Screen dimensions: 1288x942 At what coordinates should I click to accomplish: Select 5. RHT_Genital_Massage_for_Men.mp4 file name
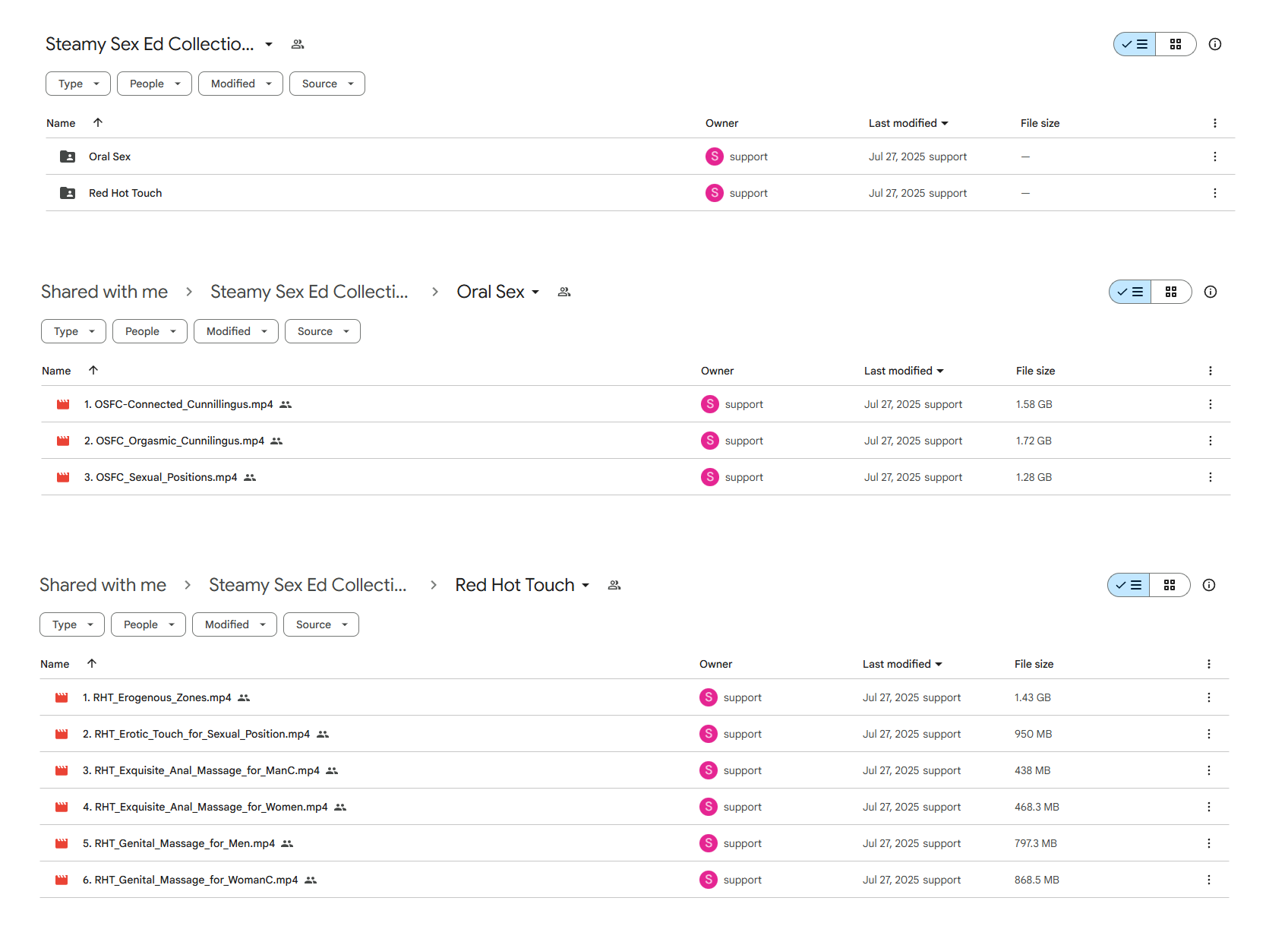point(178,843)
